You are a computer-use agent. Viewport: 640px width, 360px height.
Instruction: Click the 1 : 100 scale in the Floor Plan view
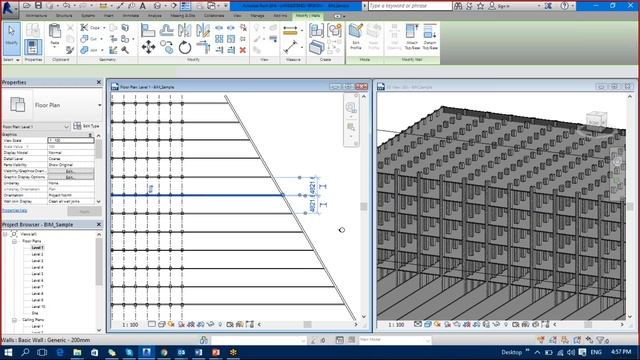pyautogui.click(x=130, y=325)
